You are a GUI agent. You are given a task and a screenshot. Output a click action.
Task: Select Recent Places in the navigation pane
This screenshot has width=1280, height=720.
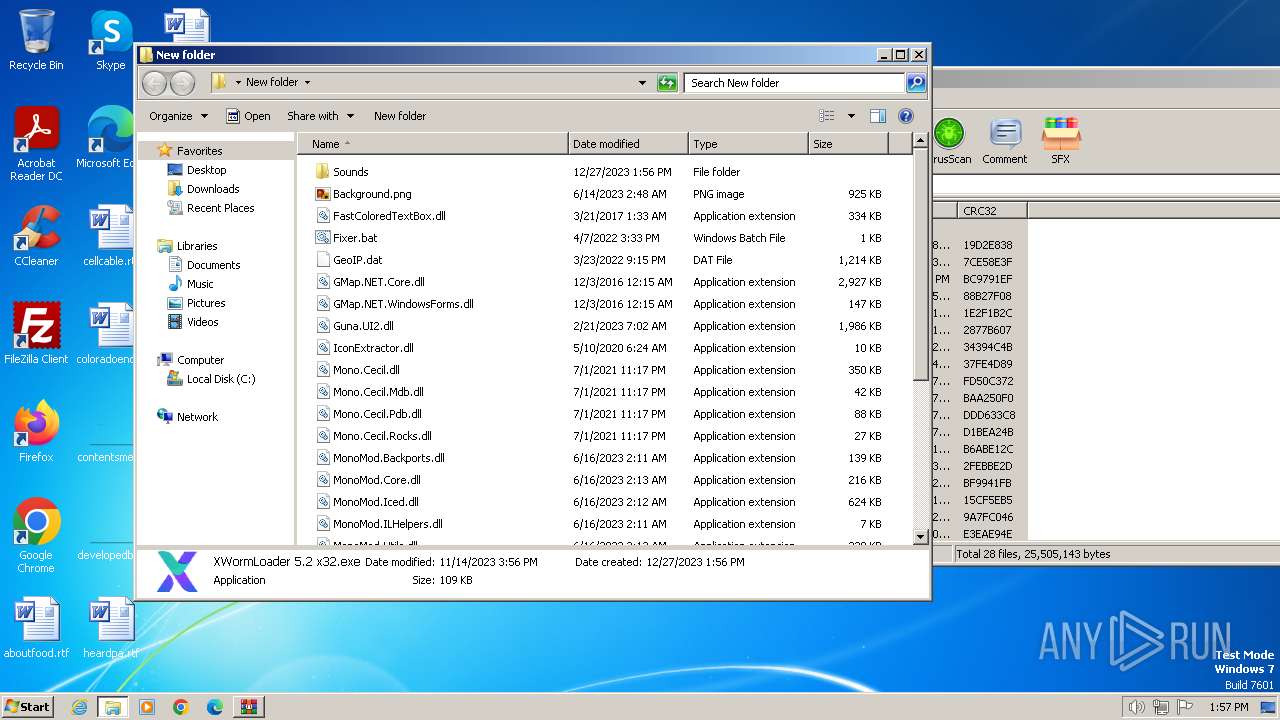(x=220, y=208)
